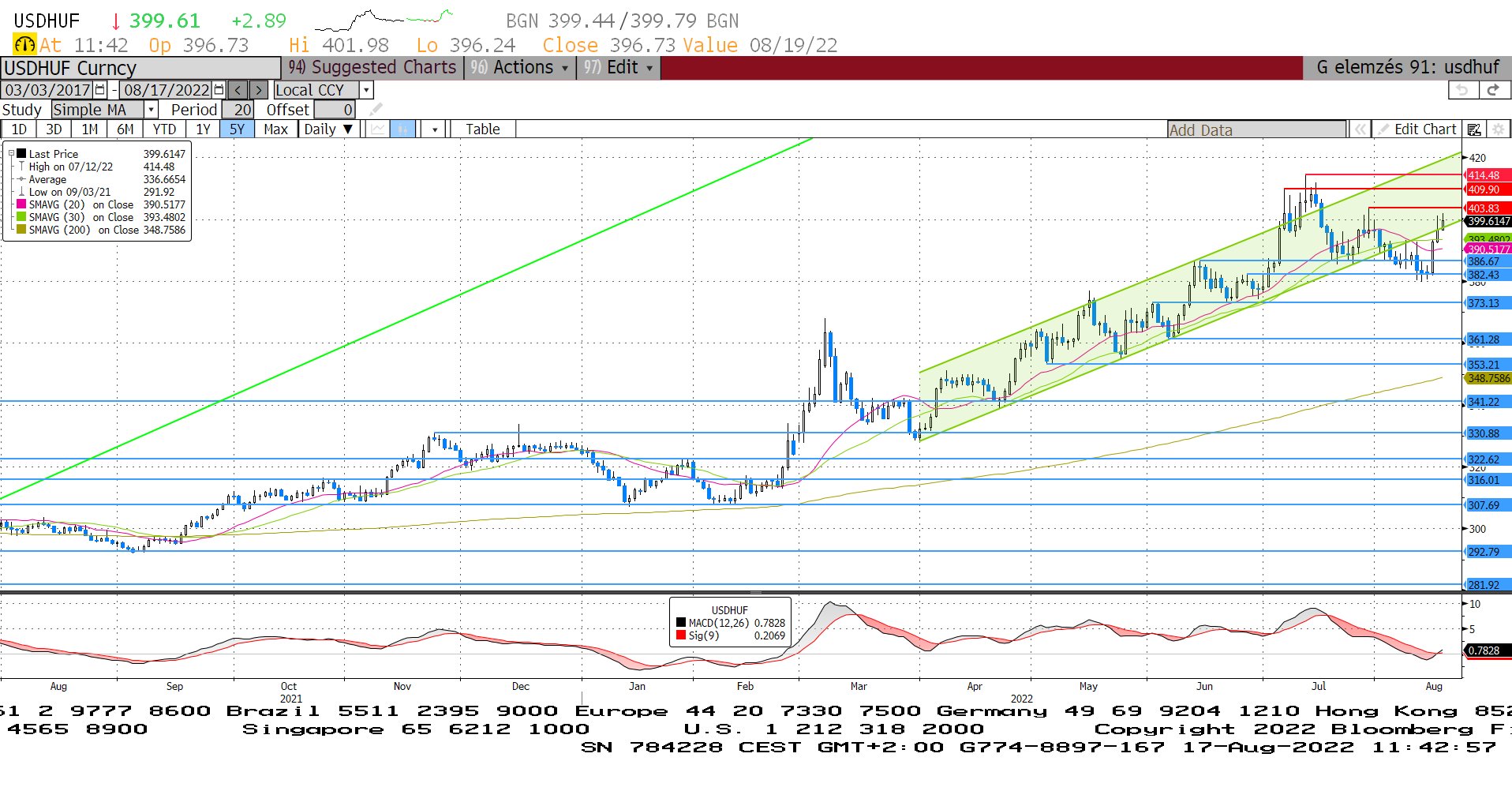The width and height of the screenshot is (1512, 791).
Task: Click the 361.28 blue level label
Action: tap(1488, 339)
